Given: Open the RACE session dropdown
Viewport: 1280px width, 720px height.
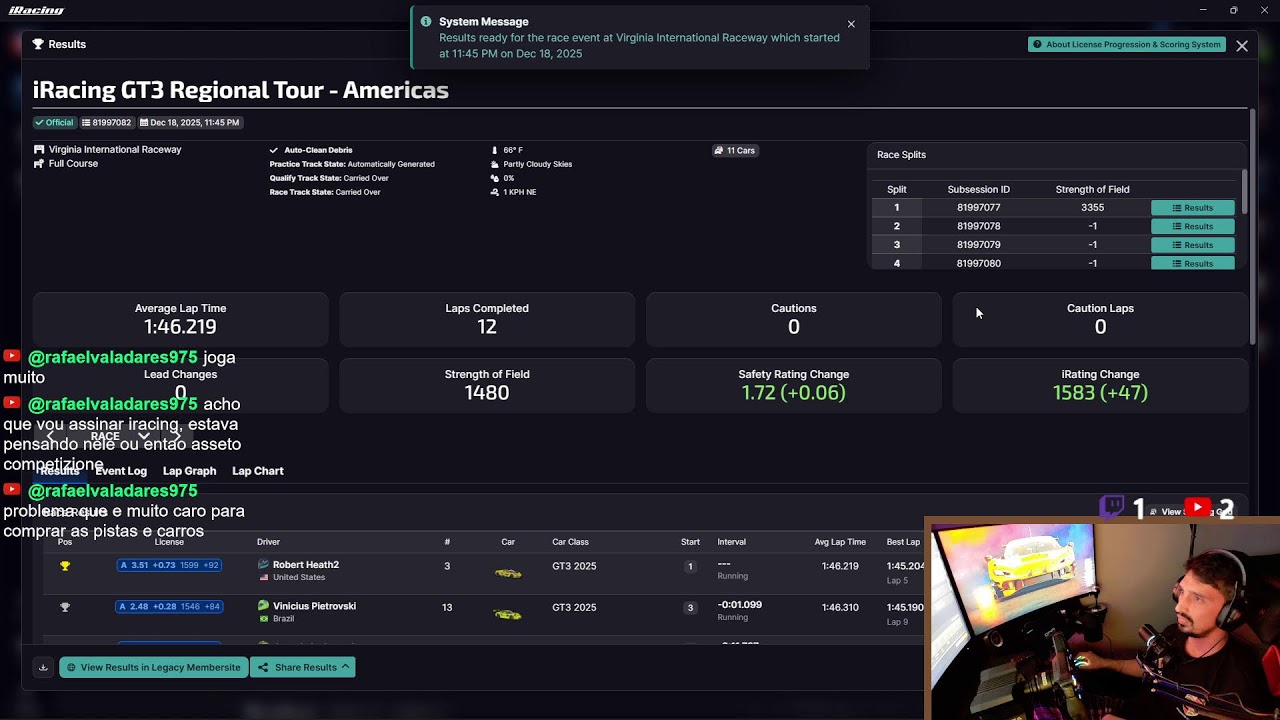Looking at the screenshot, I should click(x=120, y=436).
